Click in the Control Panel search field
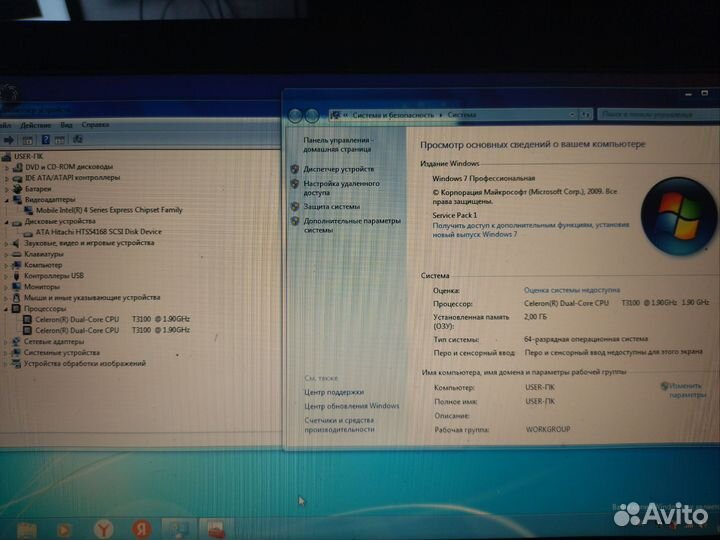720x540 pixels. [x=658, y=114]
